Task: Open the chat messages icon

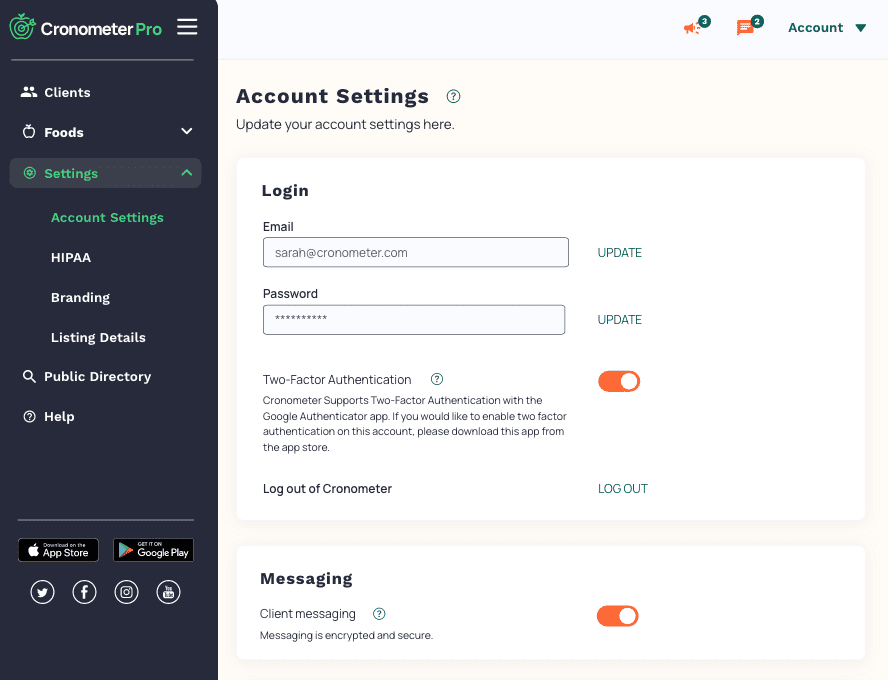Action: coord(745,28)
